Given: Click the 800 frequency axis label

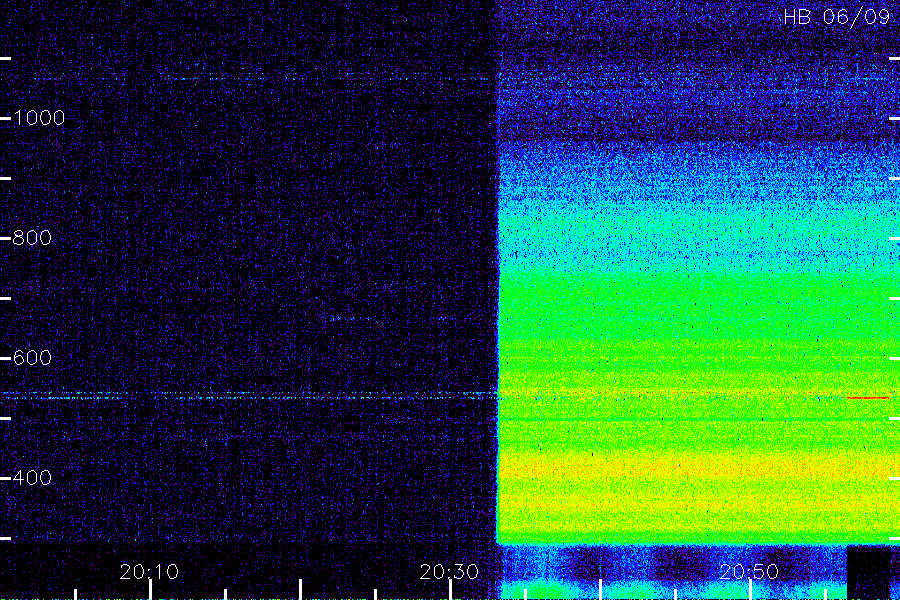Looking at the screenshot, I should point(32,238).
